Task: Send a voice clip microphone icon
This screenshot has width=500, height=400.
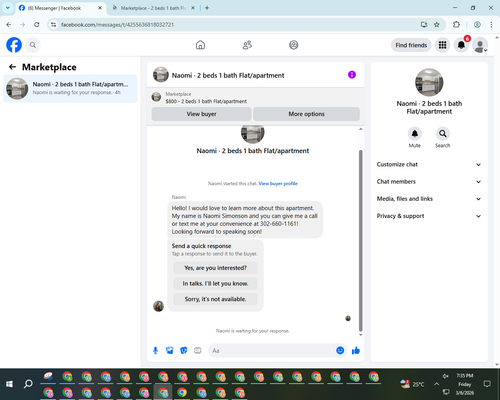Action: pyautogui.click(x=155, y=350)
